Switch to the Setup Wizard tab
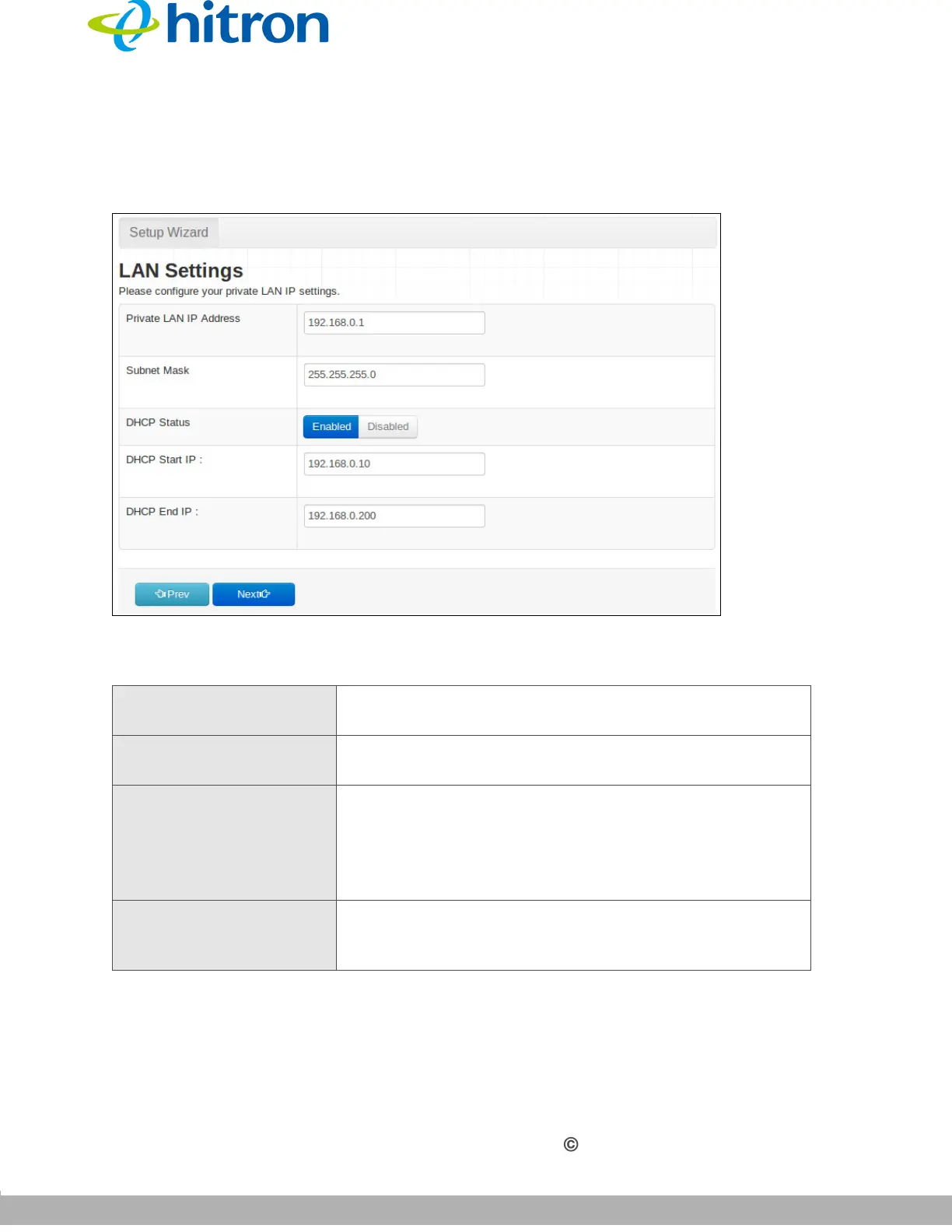Screen dimensions: 952x1232 pos(169,233)
